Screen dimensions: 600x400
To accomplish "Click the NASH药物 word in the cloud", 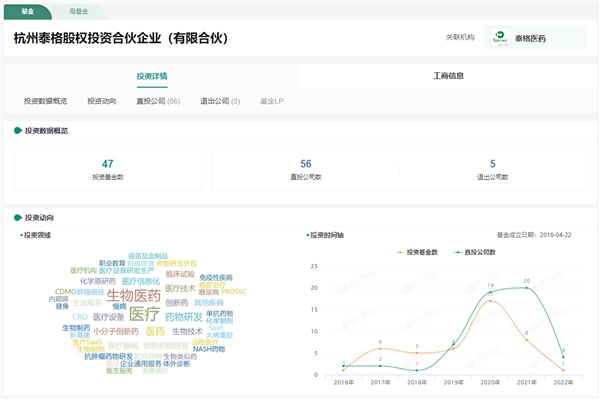I will (209, 349).
